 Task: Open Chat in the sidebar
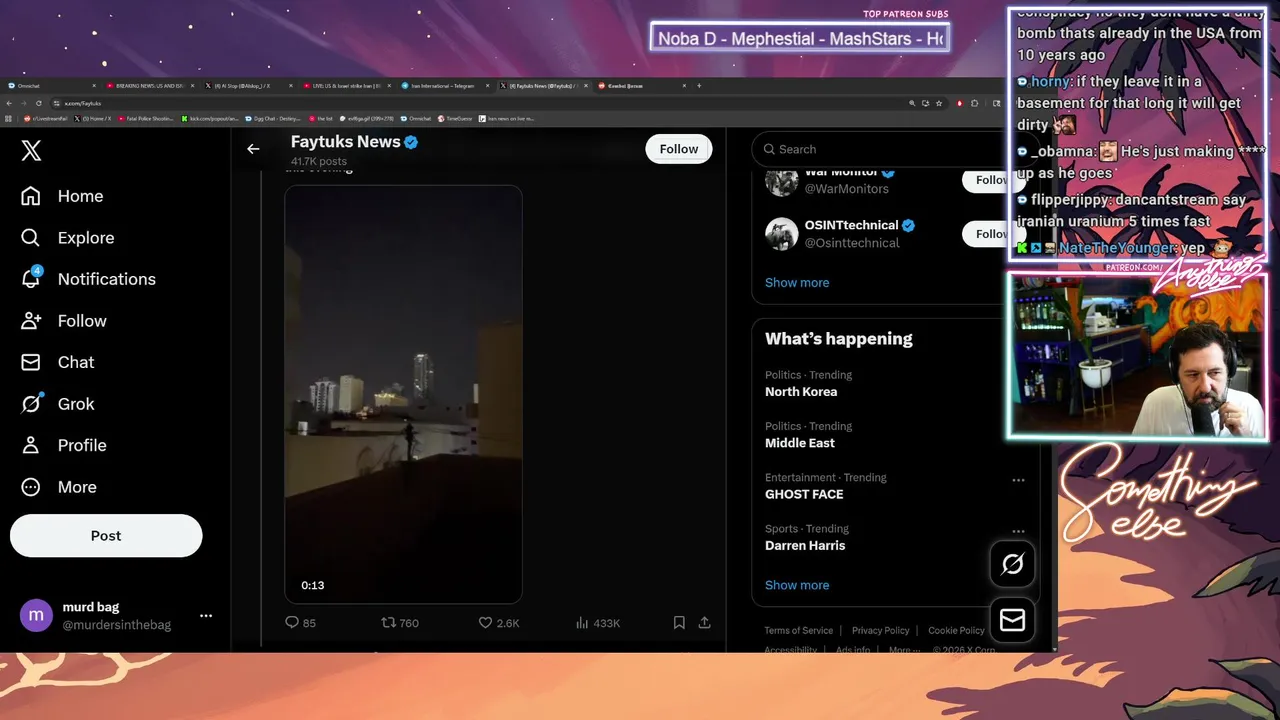click(x=57, y=362)
